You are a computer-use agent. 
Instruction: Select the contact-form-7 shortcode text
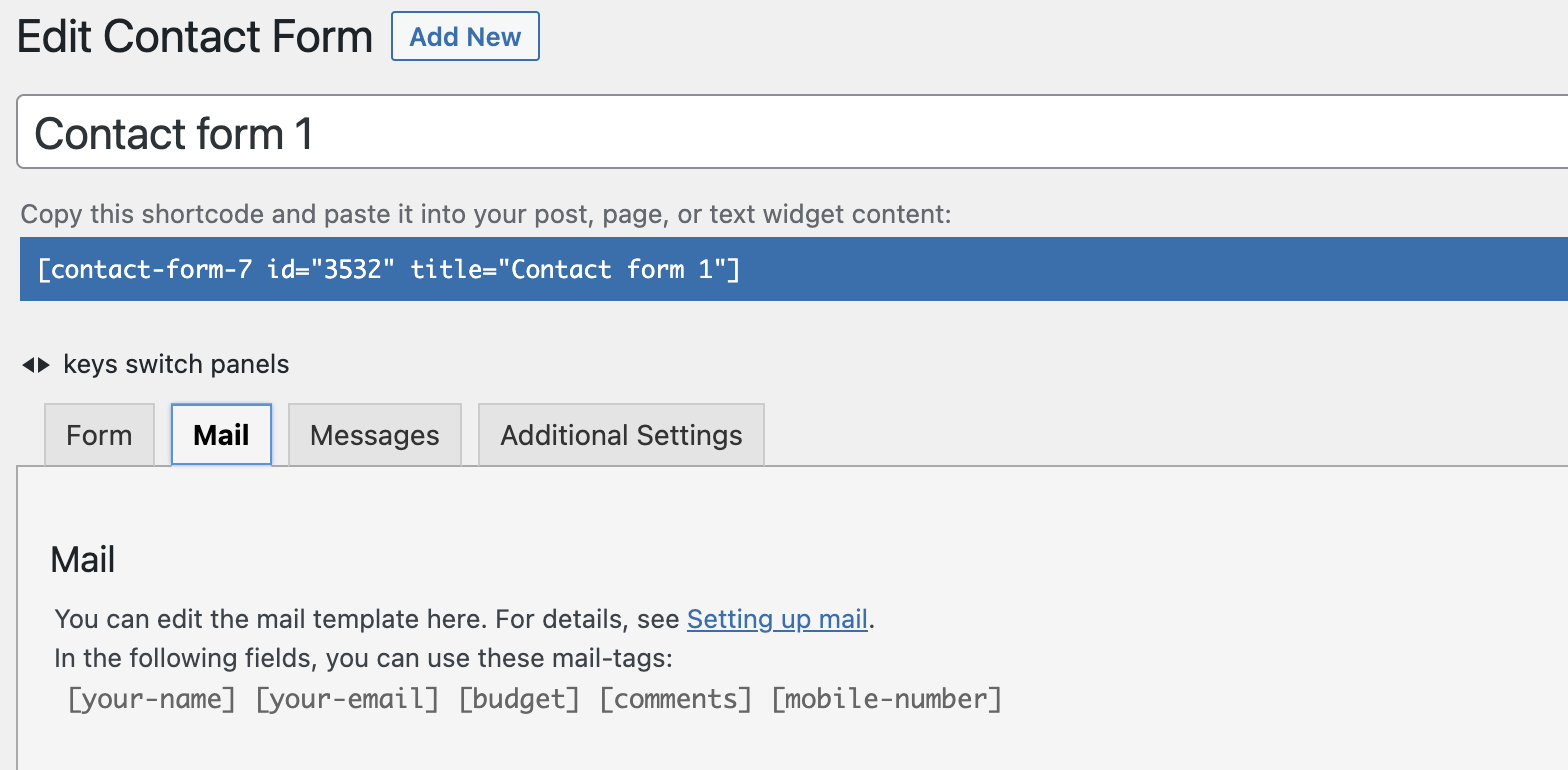coord(388,269)
